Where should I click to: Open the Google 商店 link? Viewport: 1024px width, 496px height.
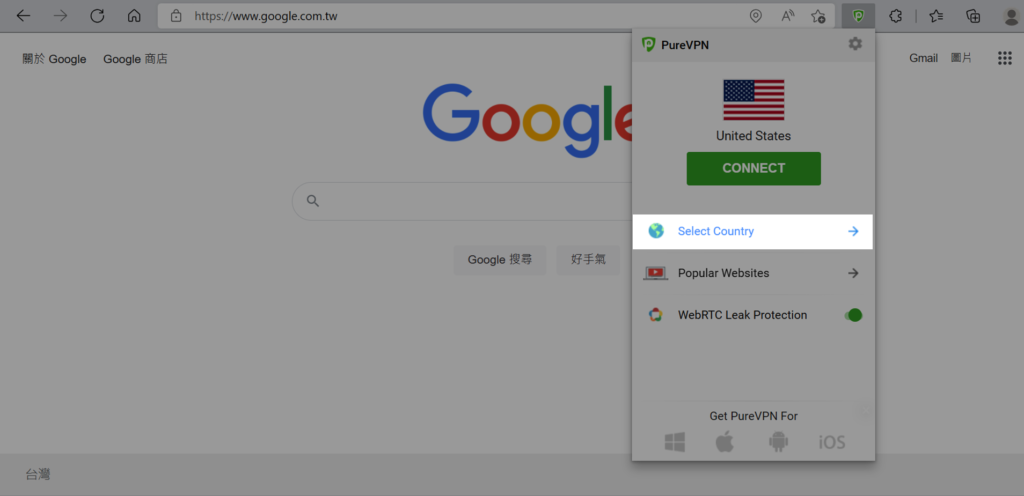[135, 59]
